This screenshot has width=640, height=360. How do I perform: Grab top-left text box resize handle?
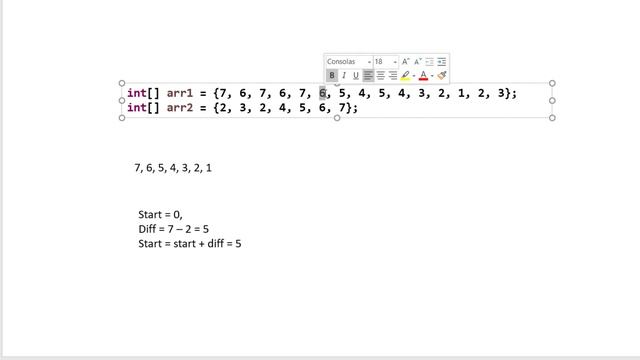pyautogui.click(x=122, y=83)
